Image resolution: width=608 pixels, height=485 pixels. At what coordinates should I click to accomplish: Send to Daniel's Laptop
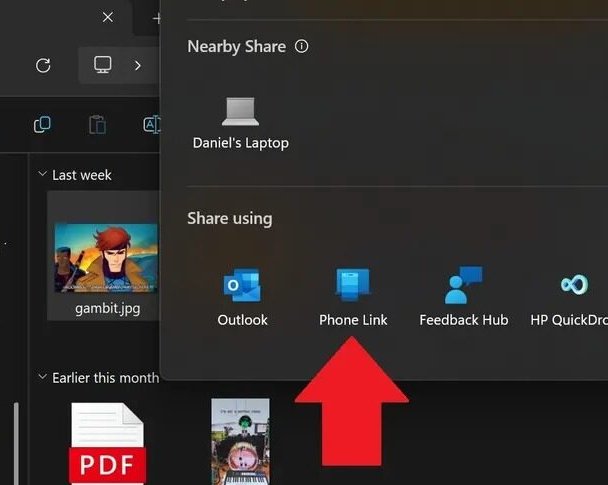click(x=240, y=123)
